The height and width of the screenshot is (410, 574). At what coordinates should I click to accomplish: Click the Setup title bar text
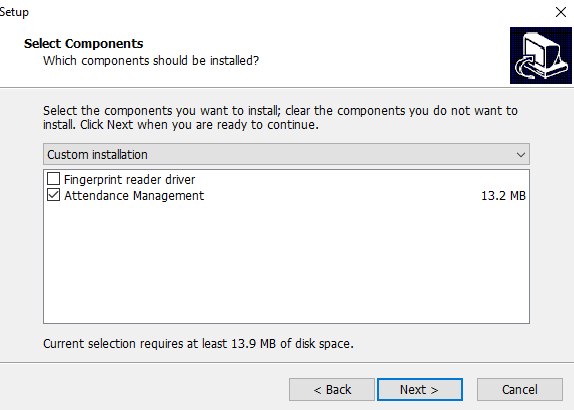(x=14, y=12)
